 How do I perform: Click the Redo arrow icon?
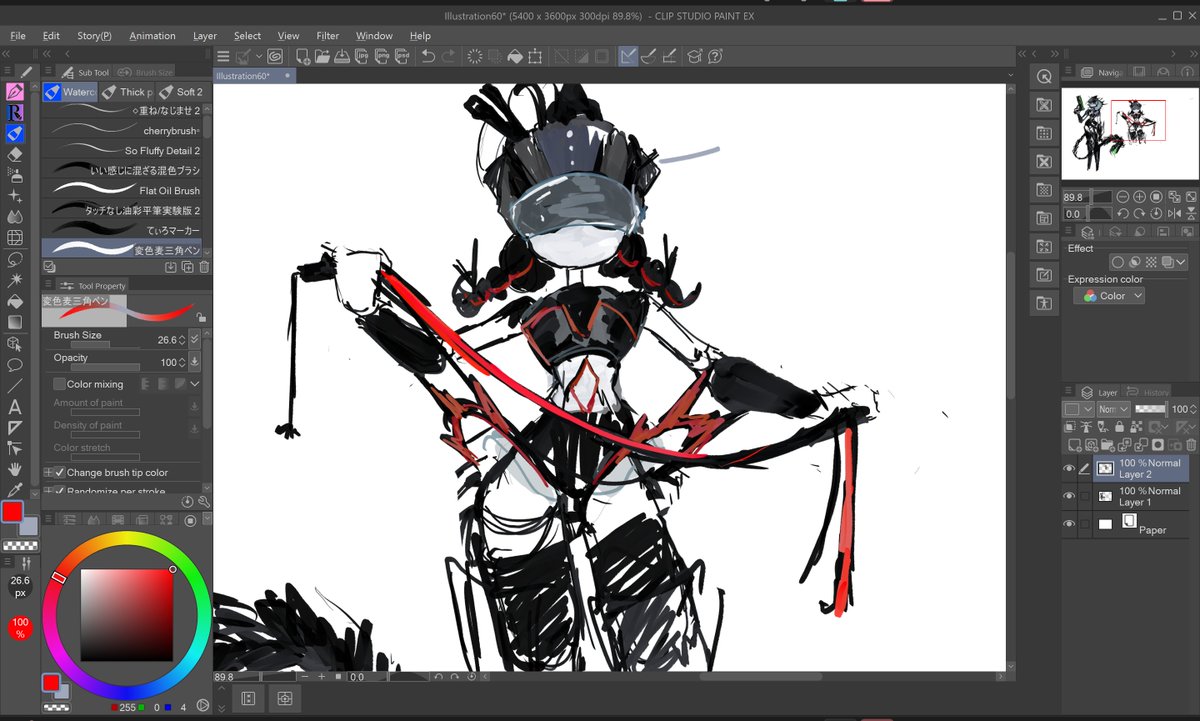coord(449,57)
